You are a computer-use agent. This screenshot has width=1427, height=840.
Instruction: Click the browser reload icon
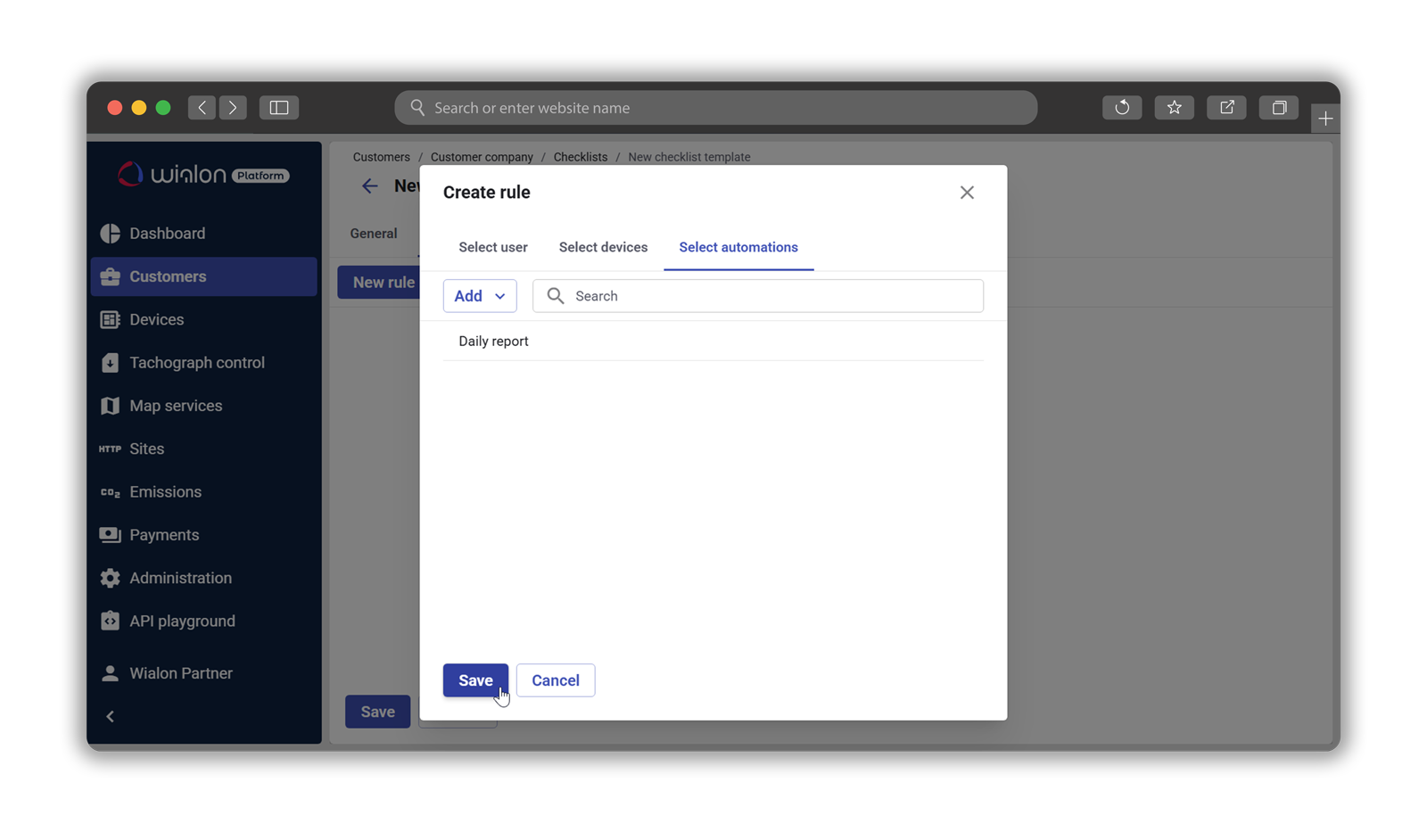tap(1121, 108)
